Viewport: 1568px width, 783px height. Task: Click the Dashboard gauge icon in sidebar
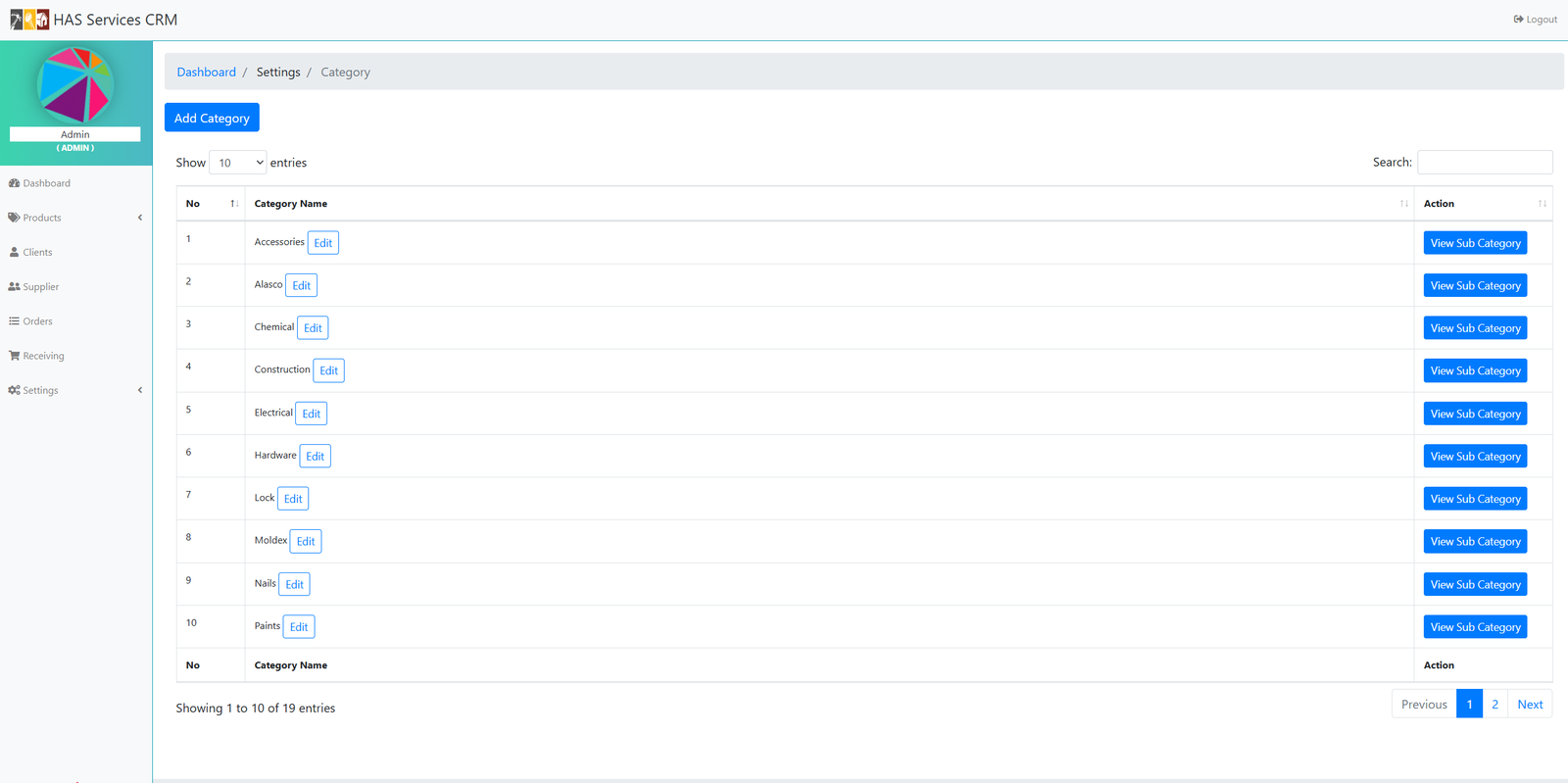pyautogui.click(x=14, y=183)
